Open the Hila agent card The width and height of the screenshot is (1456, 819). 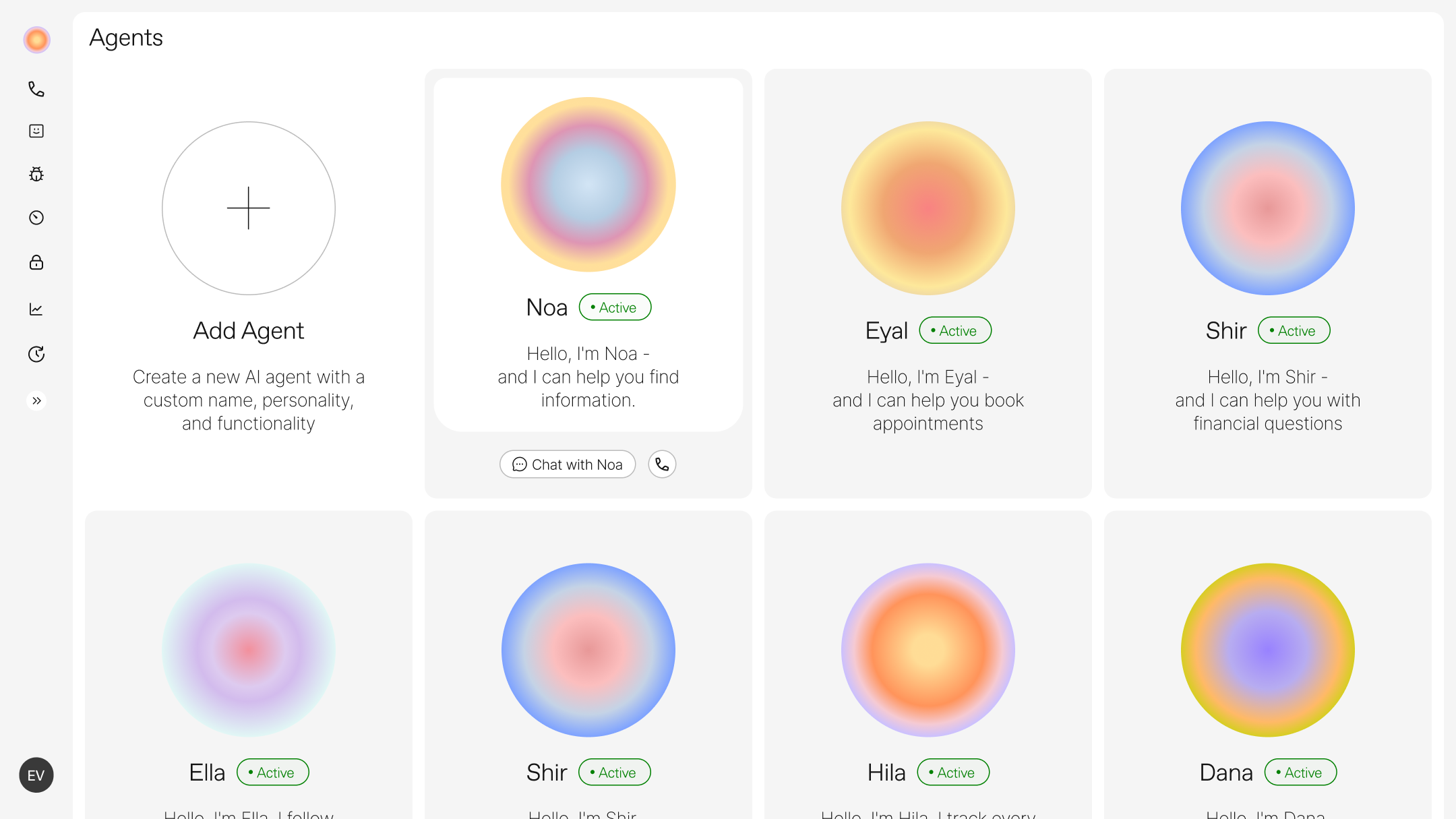click(928, 665)
